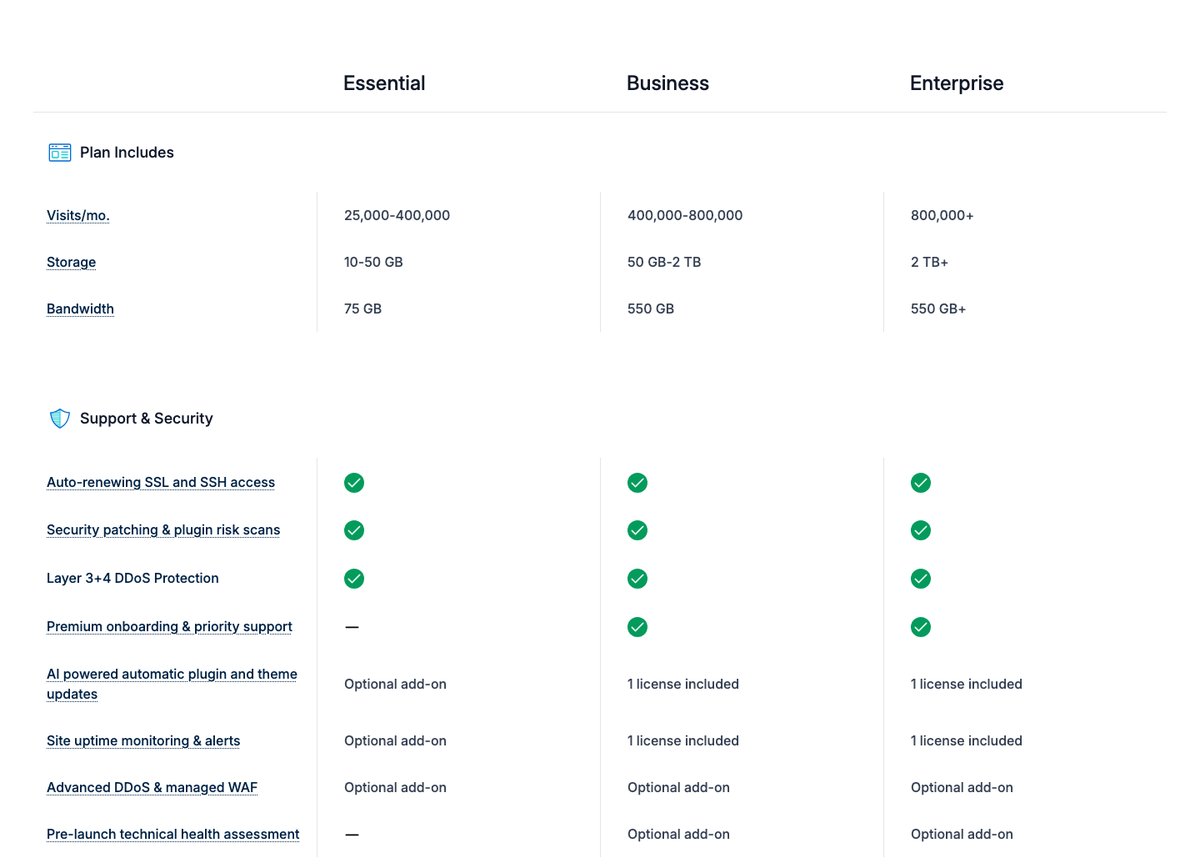The height and width of the screenshot is (868, 1200).
Task: Click Essential checkmark for Layer 3+4 DDoS
Action: pos(354,578)
